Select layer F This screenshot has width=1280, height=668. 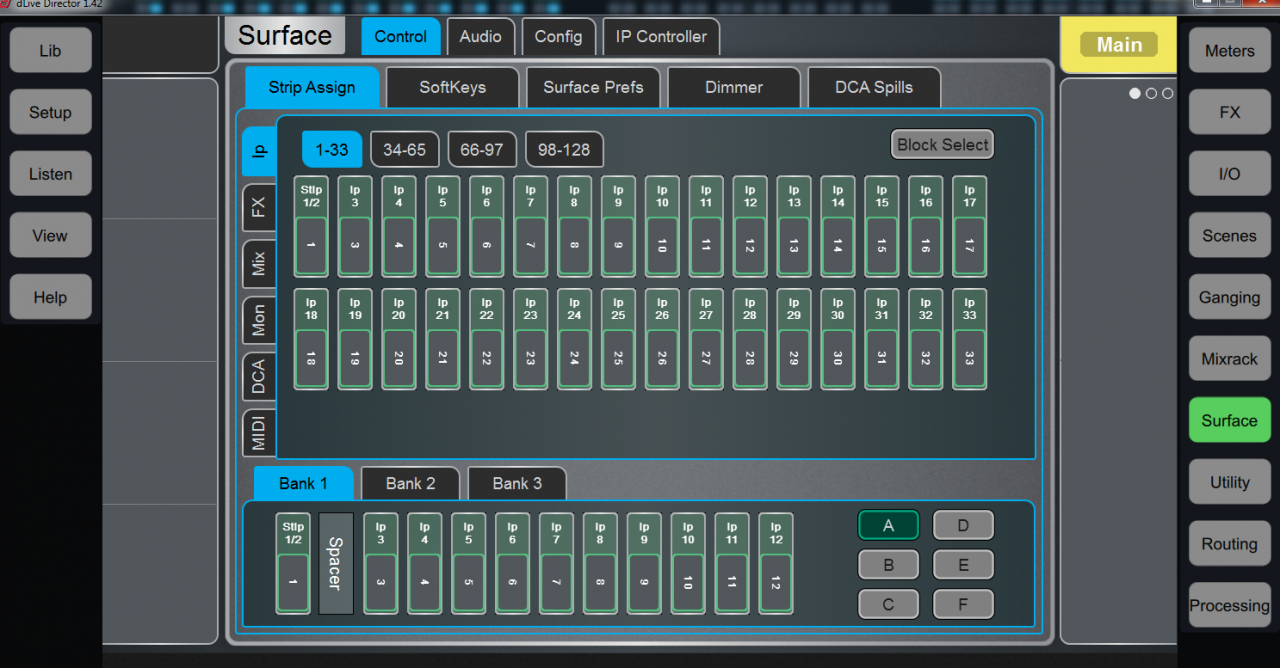(963, 605)
